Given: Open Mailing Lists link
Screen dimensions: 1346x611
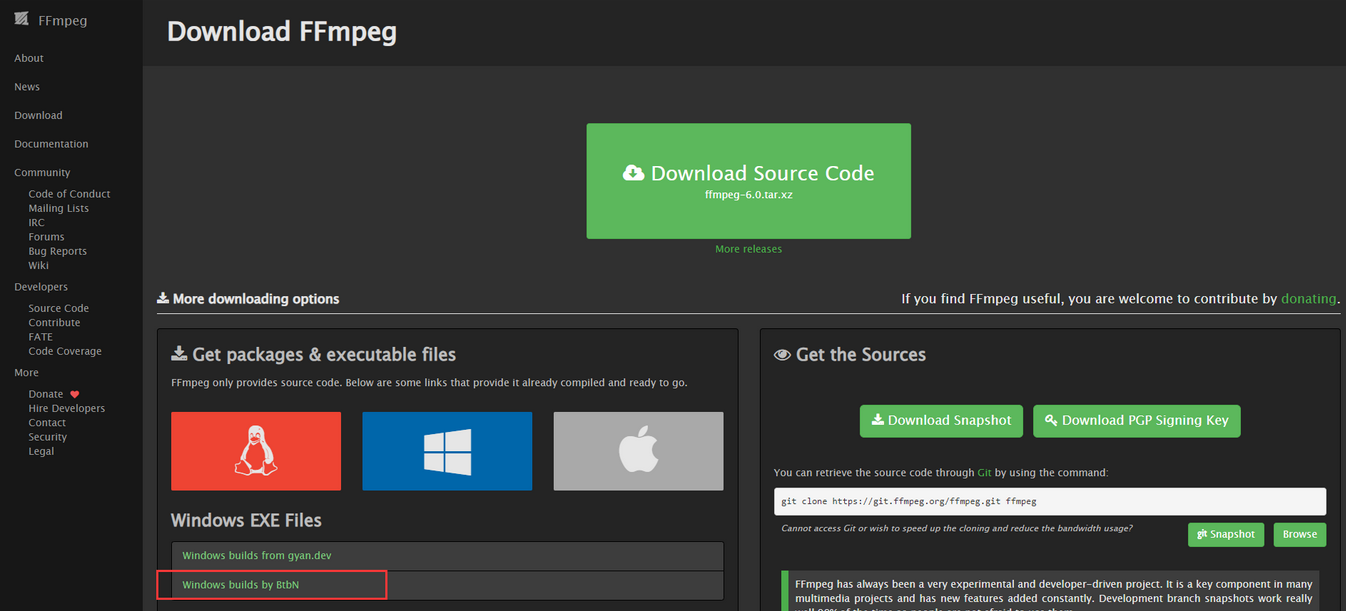Looking at the screenshot, I should pyautogui.click(x=58, y=208).
